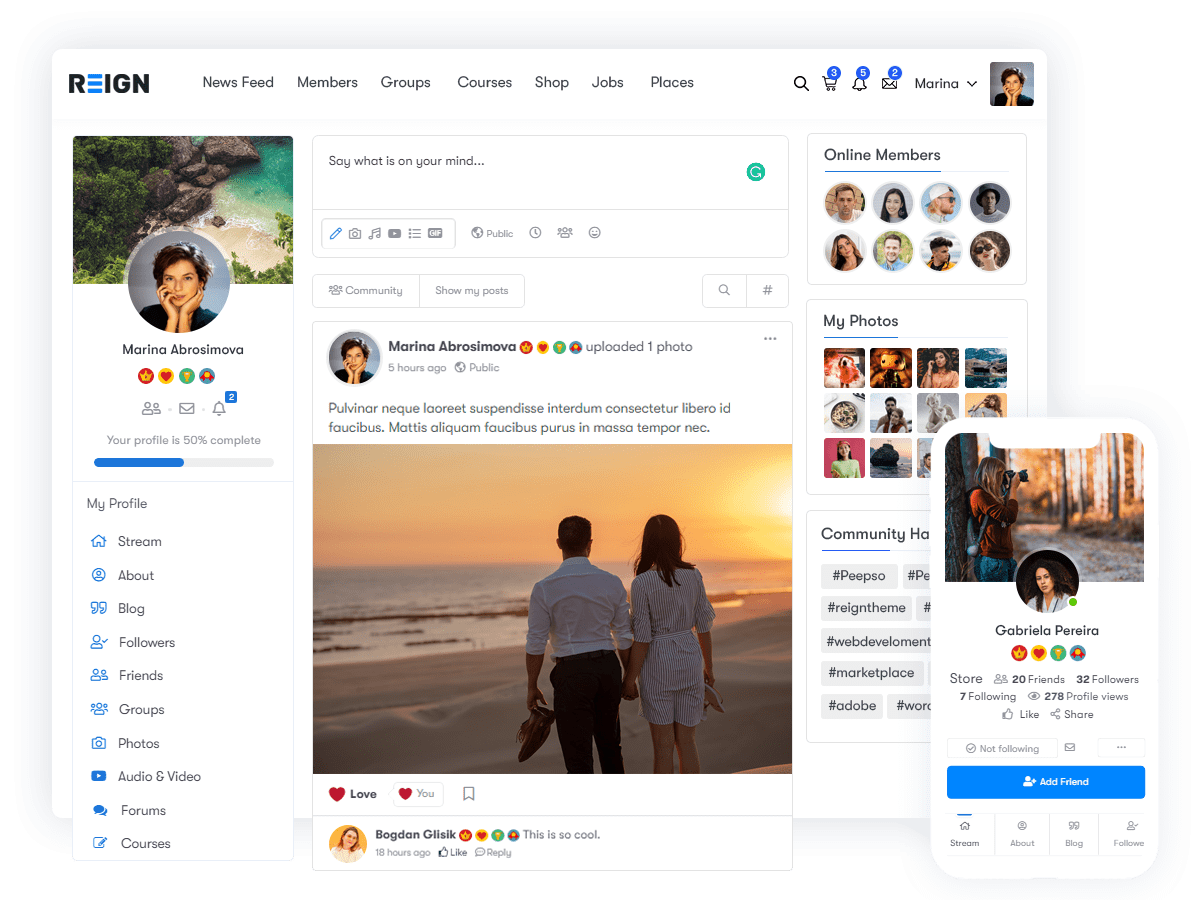Select the GIF post type icon
Screen dimensions: 1200x900
[x=435, y=233]
